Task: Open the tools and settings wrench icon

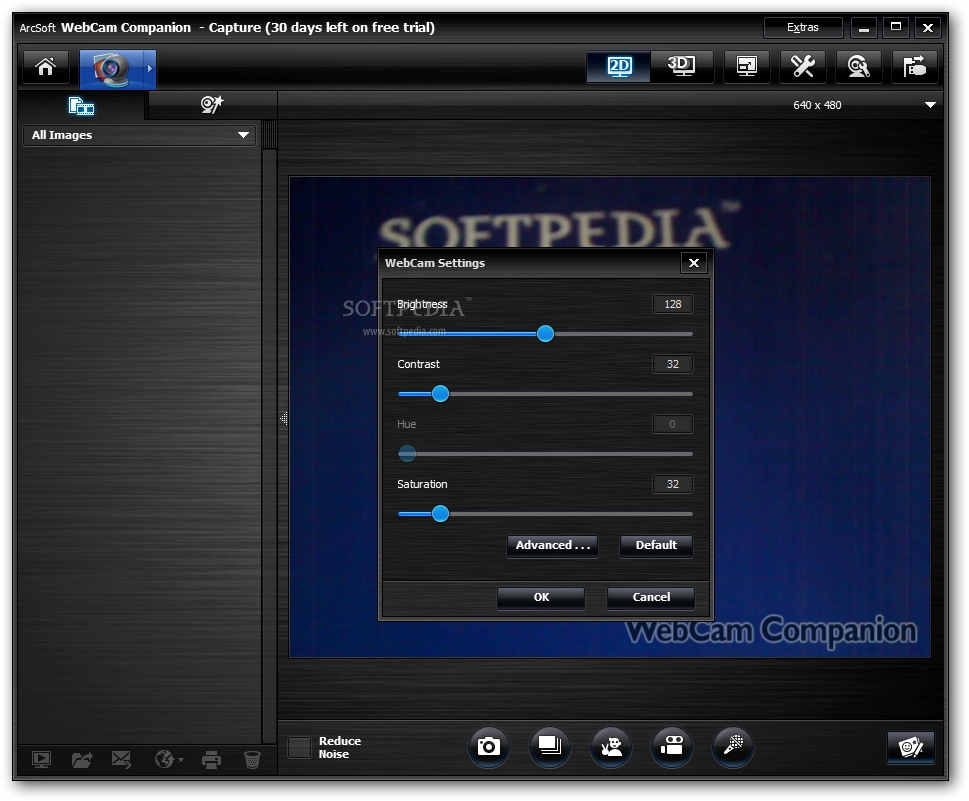Action: pyautogui.click(x=803, y=66)
